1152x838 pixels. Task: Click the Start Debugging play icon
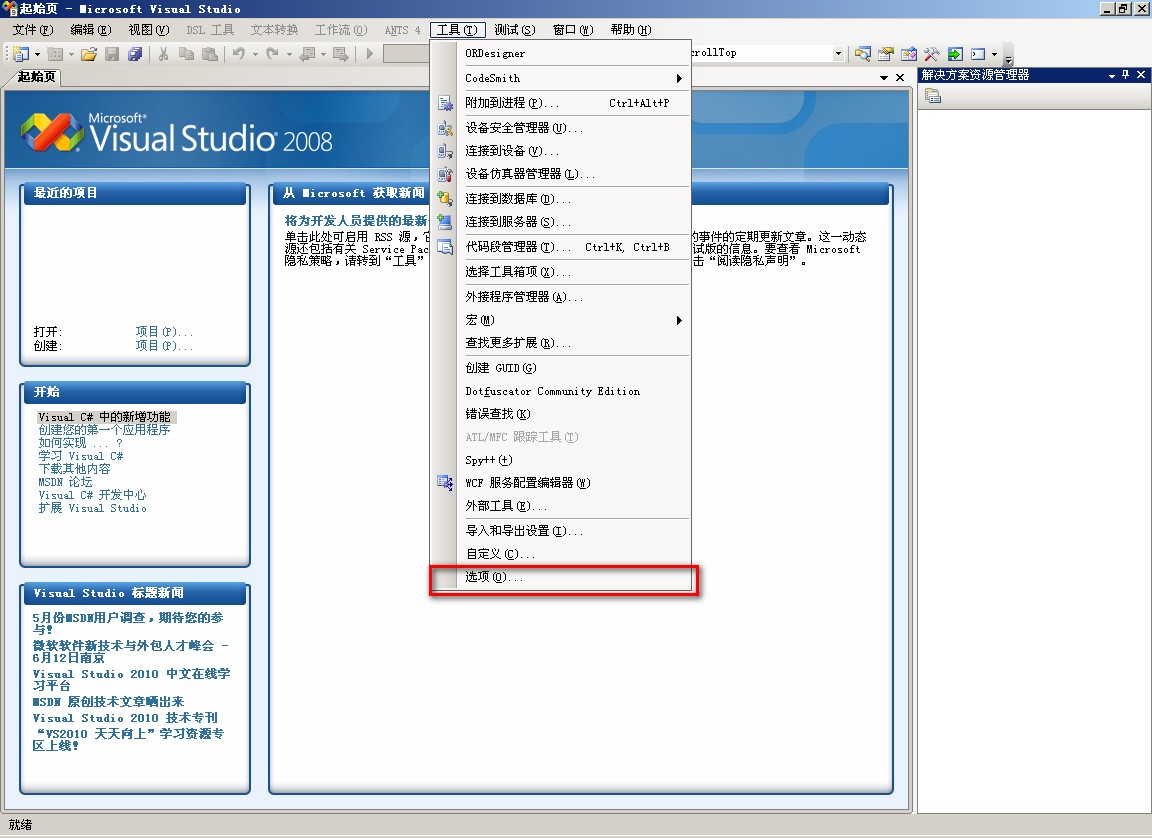point(370,54)
